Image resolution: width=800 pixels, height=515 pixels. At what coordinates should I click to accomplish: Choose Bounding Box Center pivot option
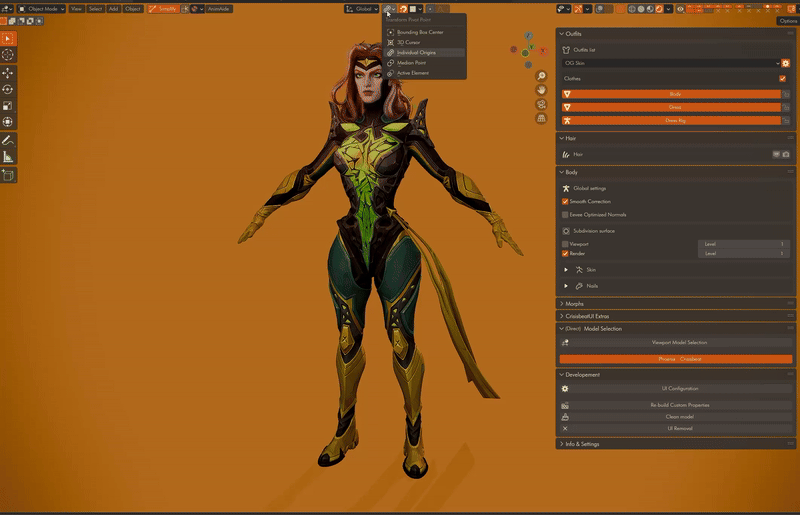point(424,32)
